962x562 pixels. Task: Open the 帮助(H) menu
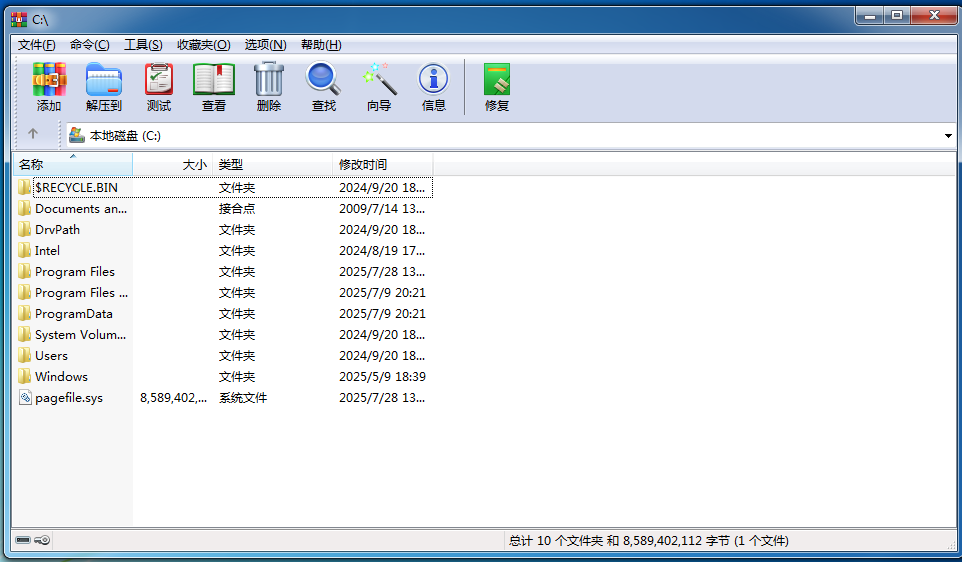pyautogui.click(x=321, y=45)
